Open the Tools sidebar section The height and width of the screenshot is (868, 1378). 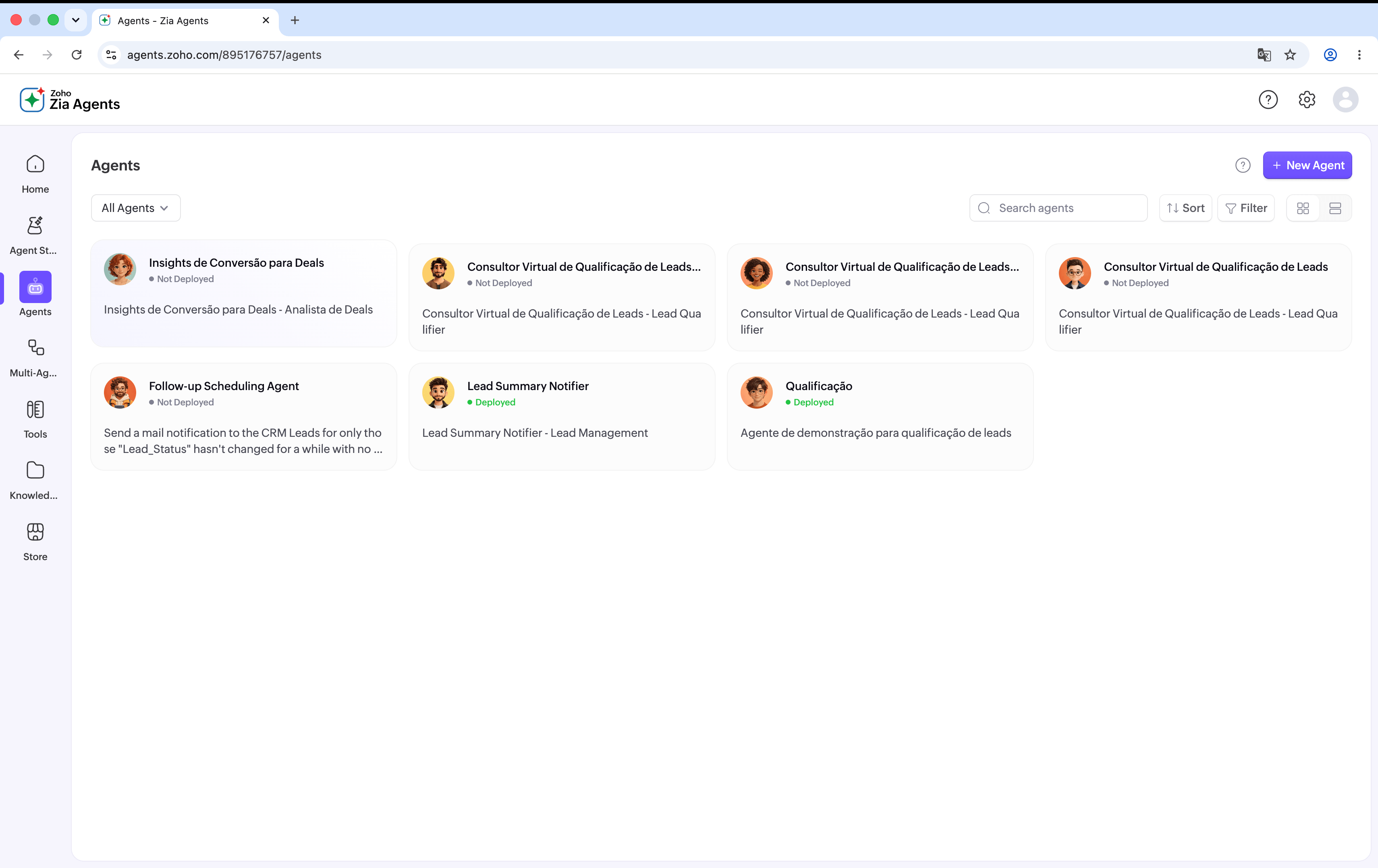pos(35,419)
